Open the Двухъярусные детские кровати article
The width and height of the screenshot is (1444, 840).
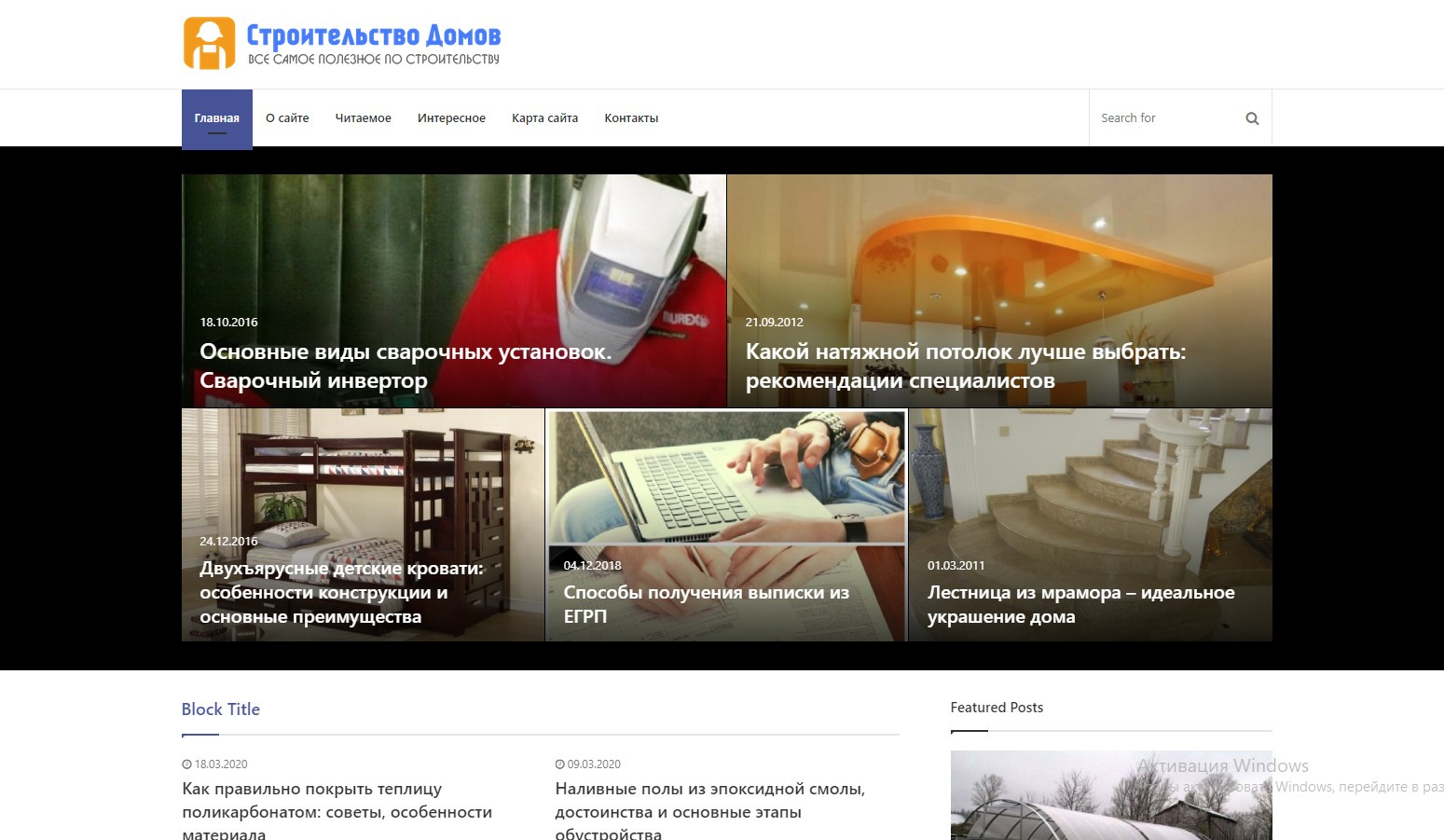point(341,592)
